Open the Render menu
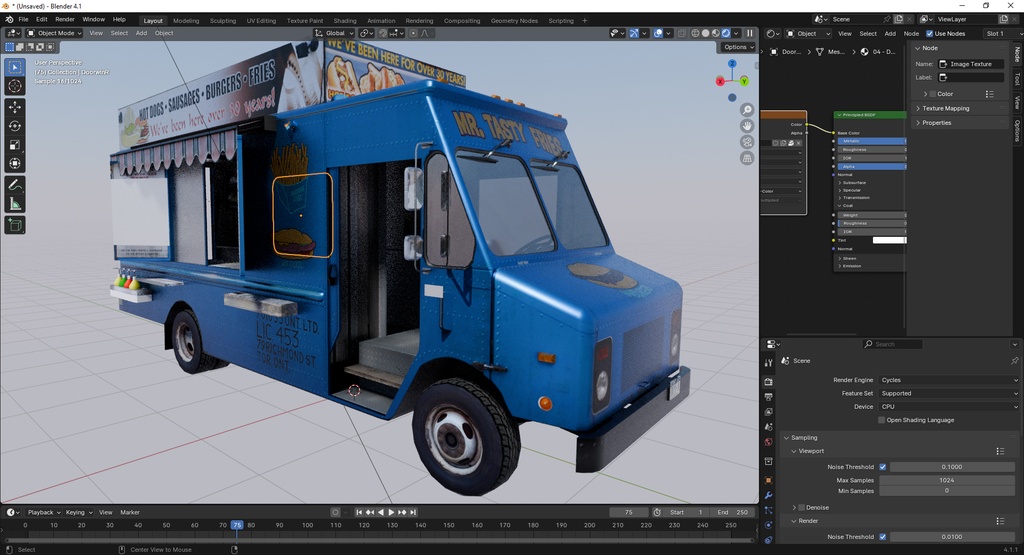The image size is (1024, 555). coord(65,20)
